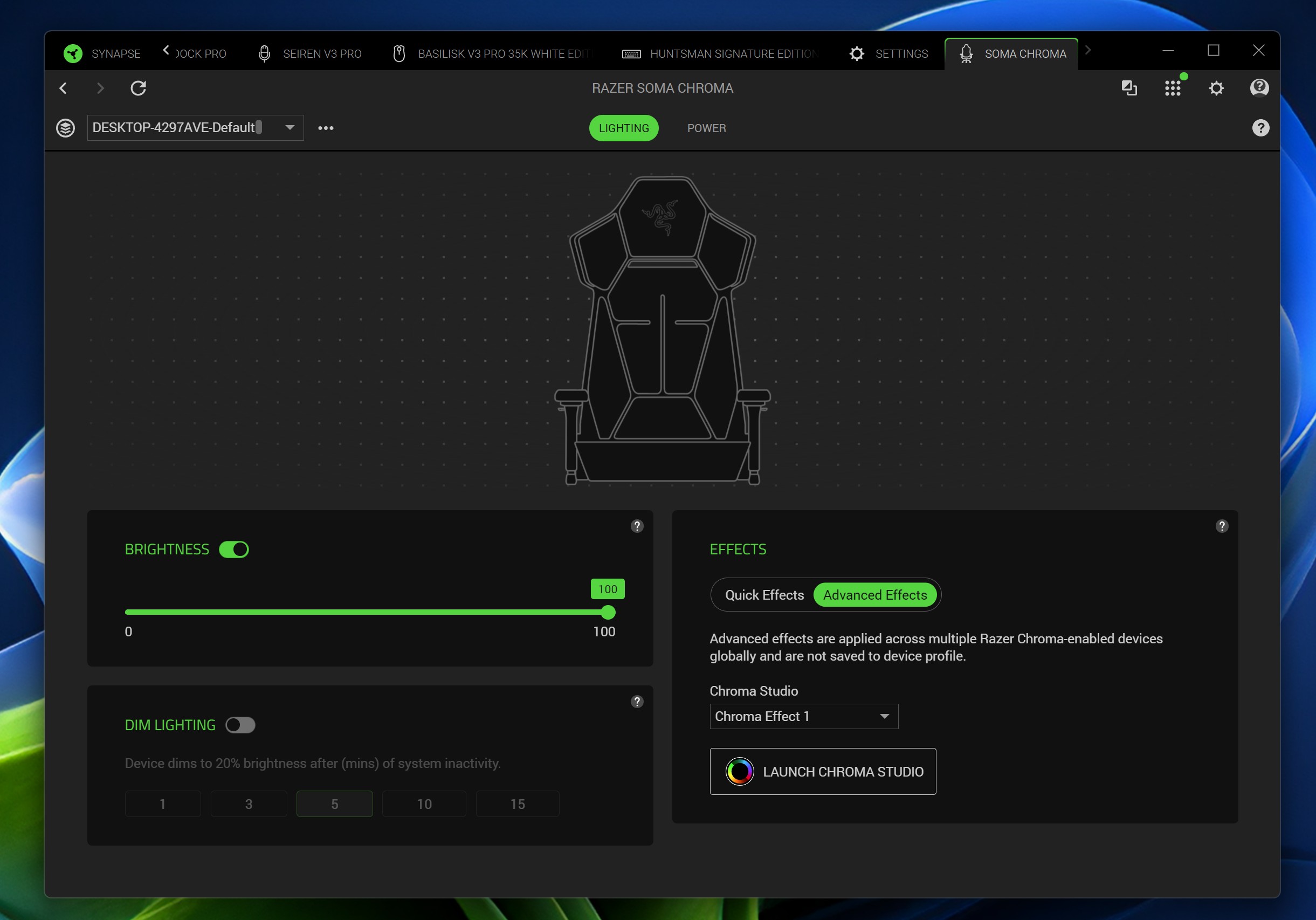The image size is (1316, 920).
Task: Turn off the Brightness toggle
Action: click(234, 549)
